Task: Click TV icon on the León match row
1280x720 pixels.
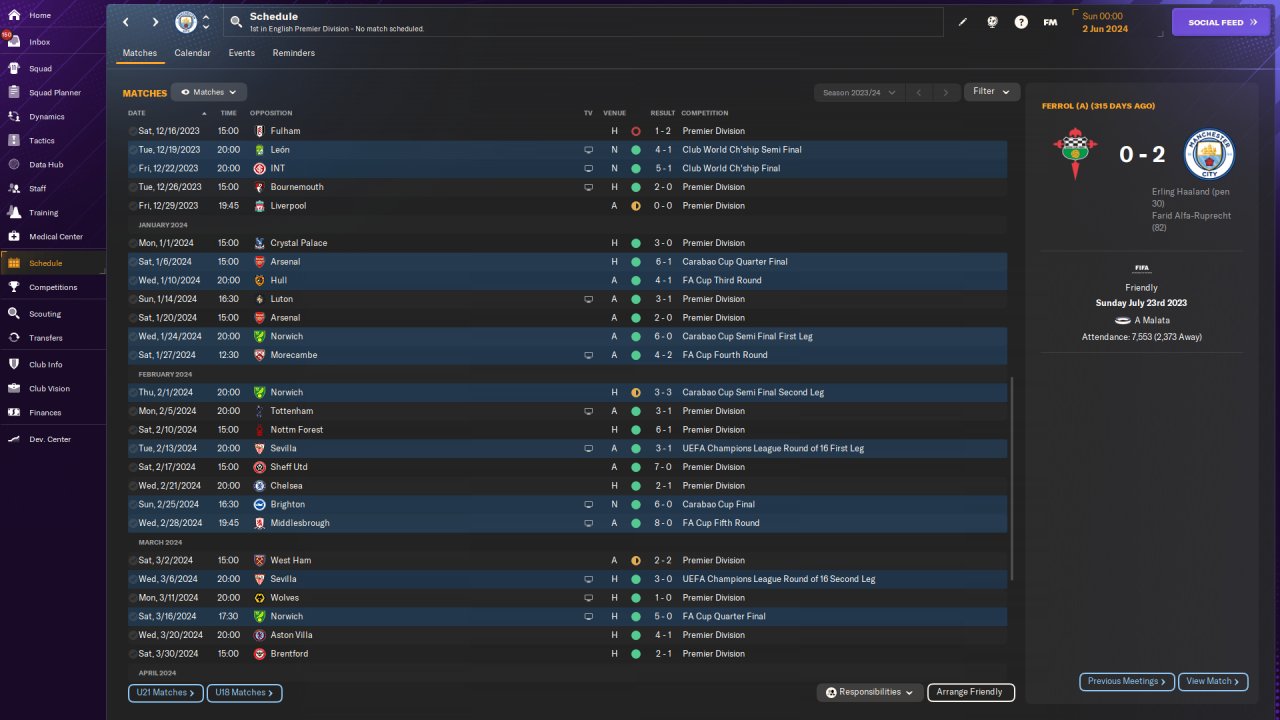Action: point(589,150)
